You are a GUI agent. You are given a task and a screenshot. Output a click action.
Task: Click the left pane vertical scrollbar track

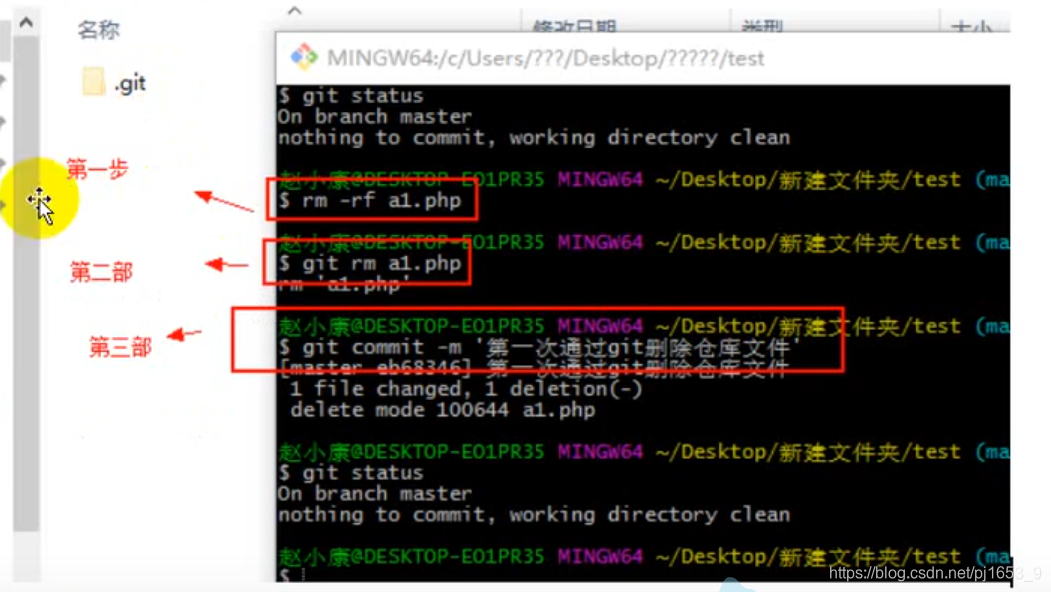pos(26,285)
